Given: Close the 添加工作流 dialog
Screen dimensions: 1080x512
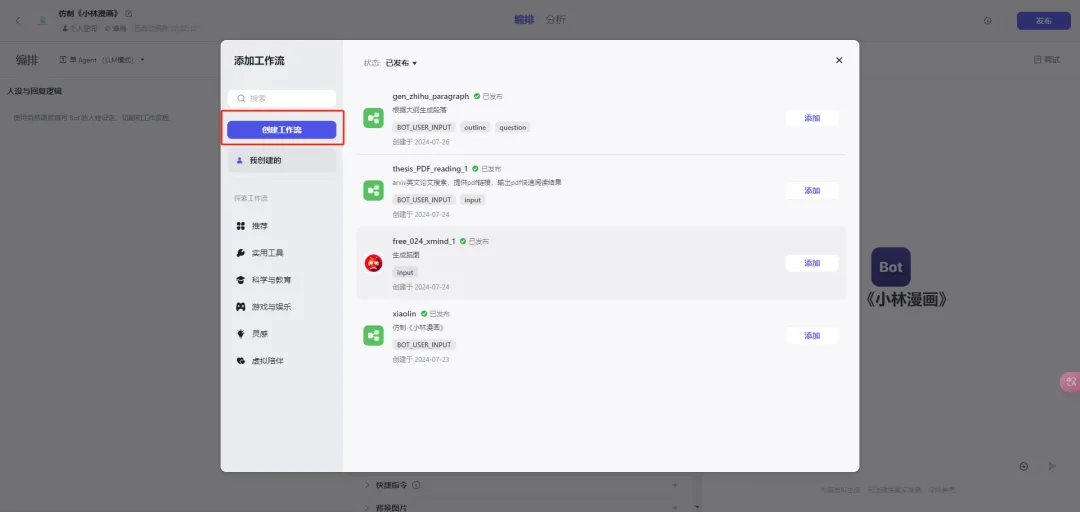Looking at the screenshot, I should (x=839, y=60).
